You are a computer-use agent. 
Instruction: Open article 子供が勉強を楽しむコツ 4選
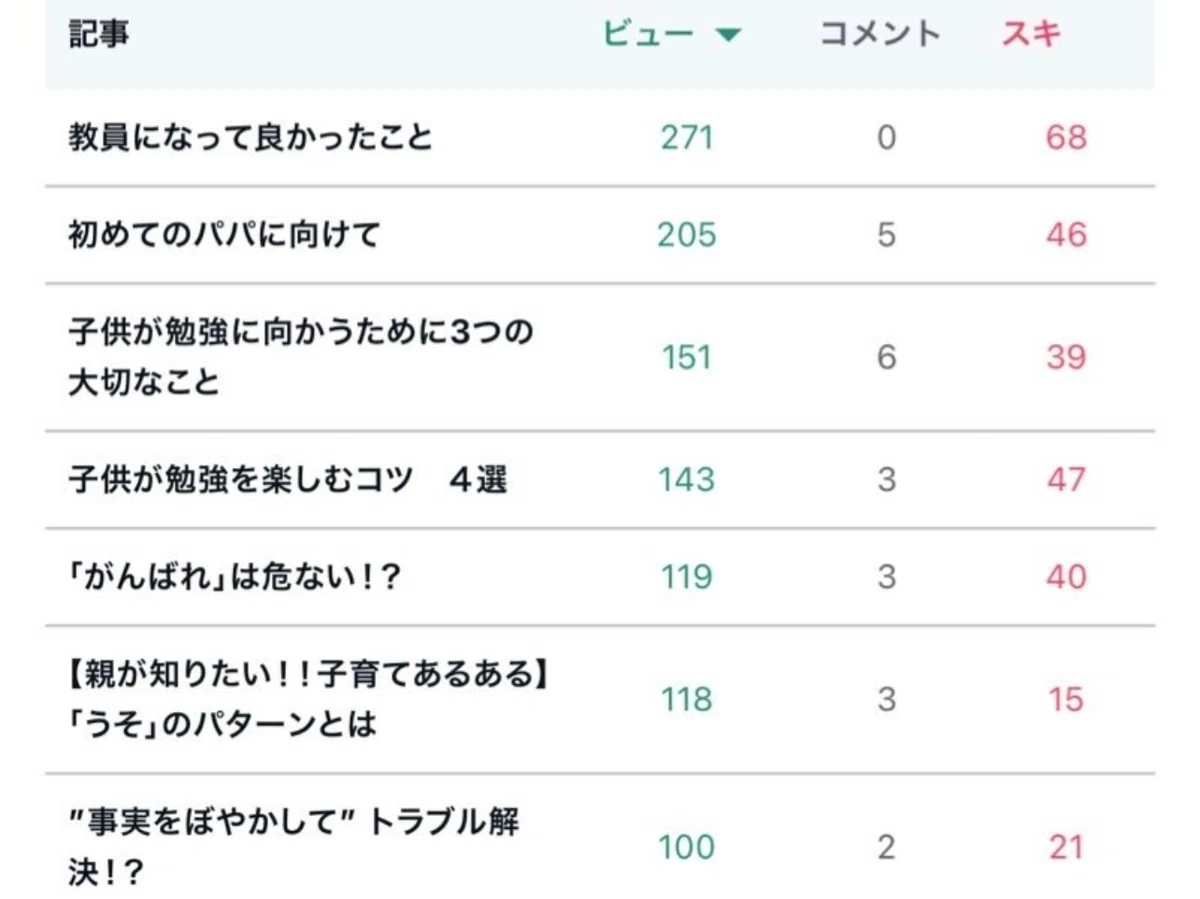pyautogui.click(x=288, y=480)
